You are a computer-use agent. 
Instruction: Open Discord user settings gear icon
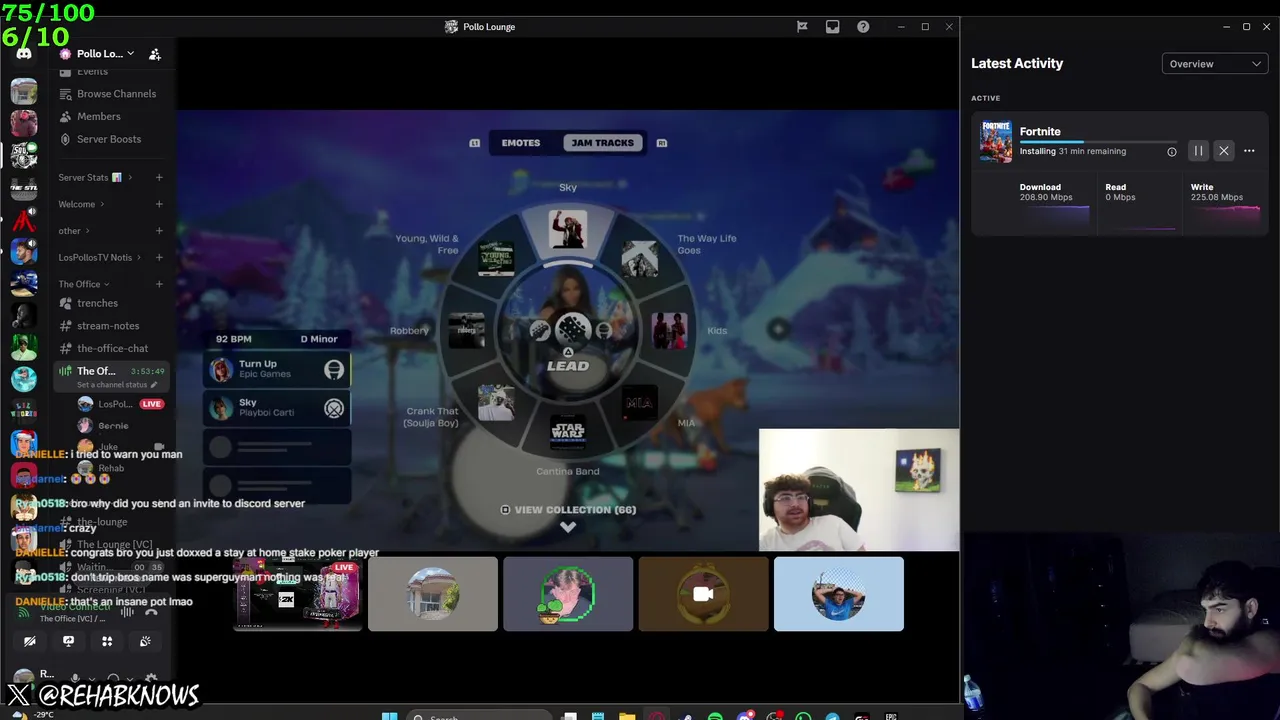151,679
